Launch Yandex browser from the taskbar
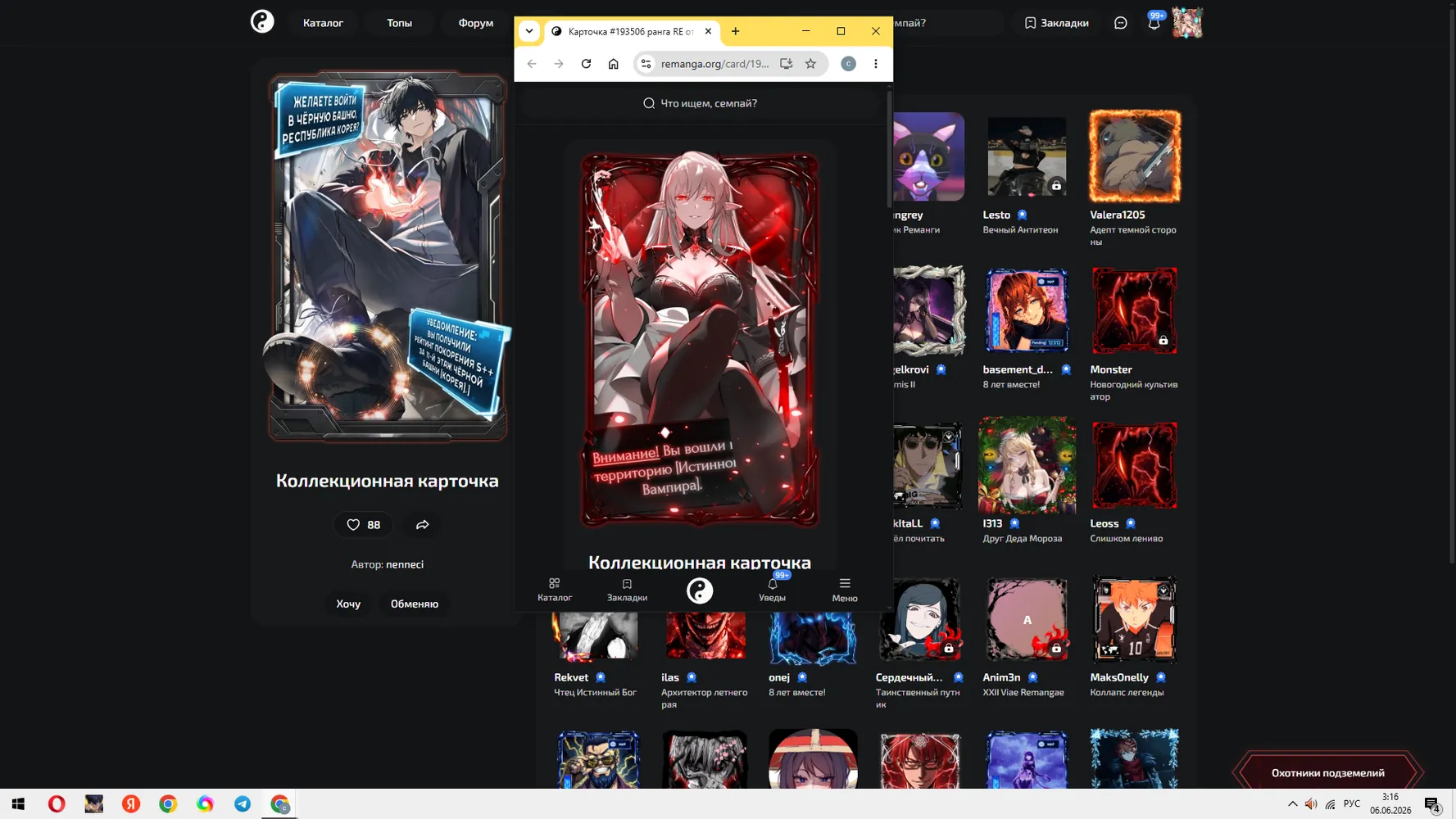1456x819 pixels. [x=131, y=804]
